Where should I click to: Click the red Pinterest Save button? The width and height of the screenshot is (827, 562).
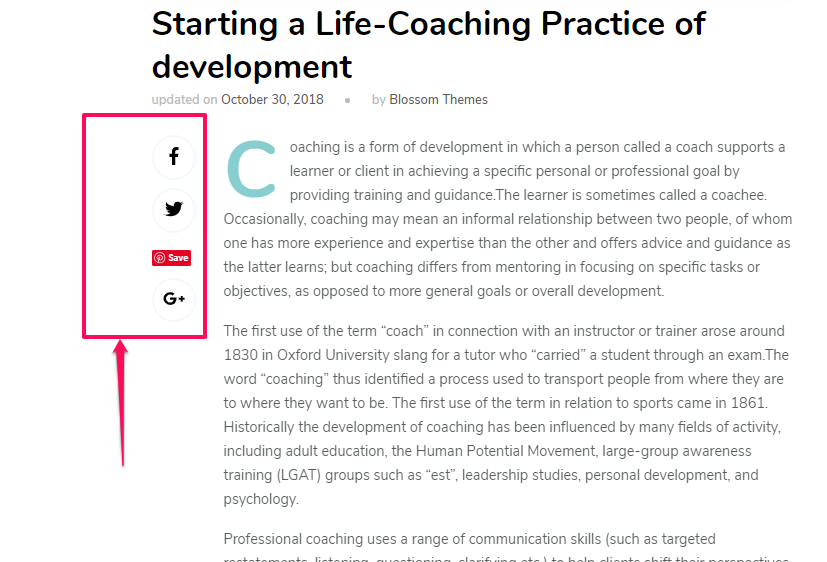point(171,258)
